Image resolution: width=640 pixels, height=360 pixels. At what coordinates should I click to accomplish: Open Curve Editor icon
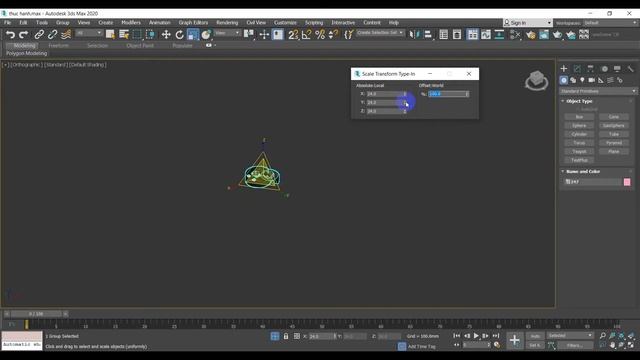pos(486,35)
